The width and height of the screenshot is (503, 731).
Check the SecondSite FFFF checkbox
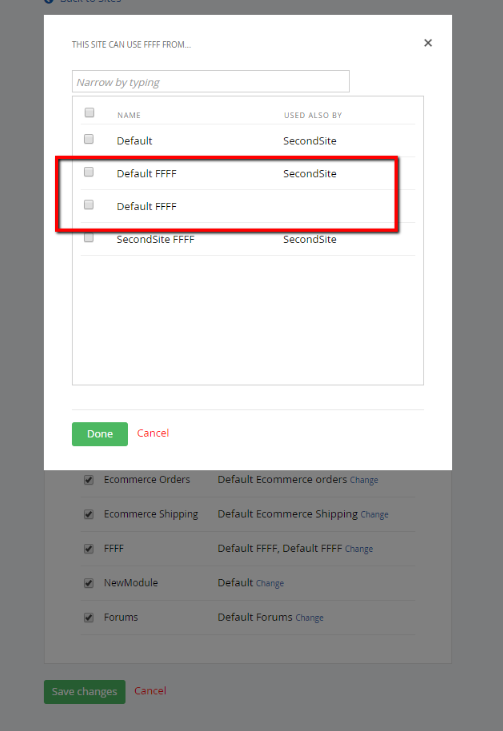pyautogui.click(x=89, y=238)
